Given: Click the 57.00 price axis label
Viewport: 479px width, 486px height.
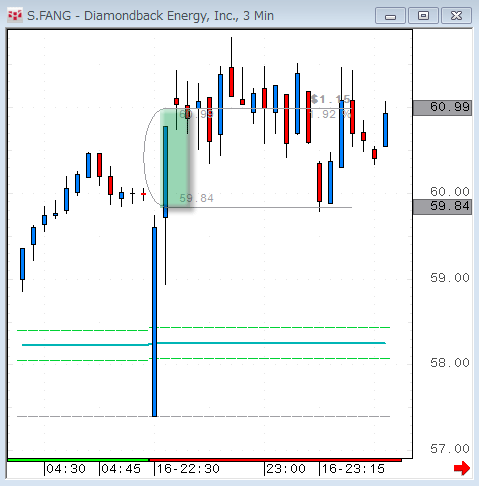Looking at the screenshot, I should pyautogui.click(x=450, y=449).
